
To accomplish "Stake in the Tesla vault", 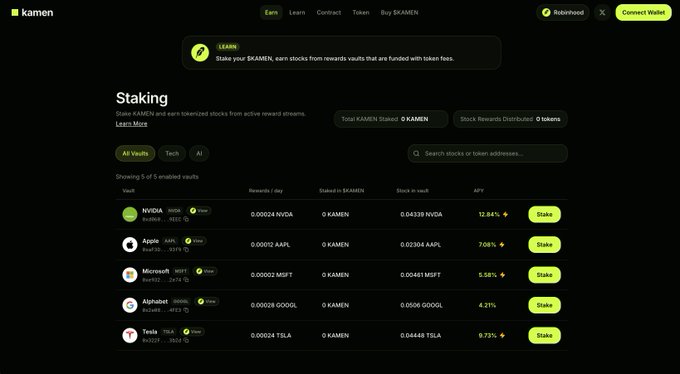I will pos(544,336).
